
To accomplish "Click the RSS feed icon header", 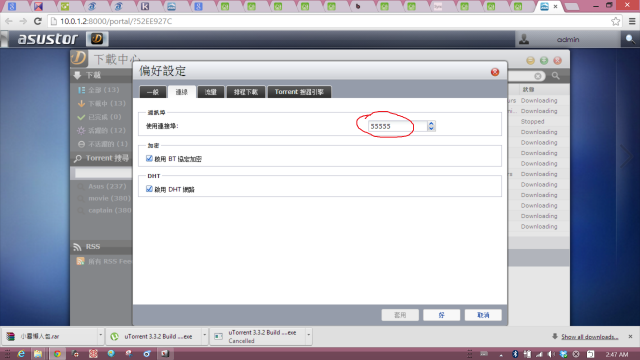I will click(x=77, y=247).
